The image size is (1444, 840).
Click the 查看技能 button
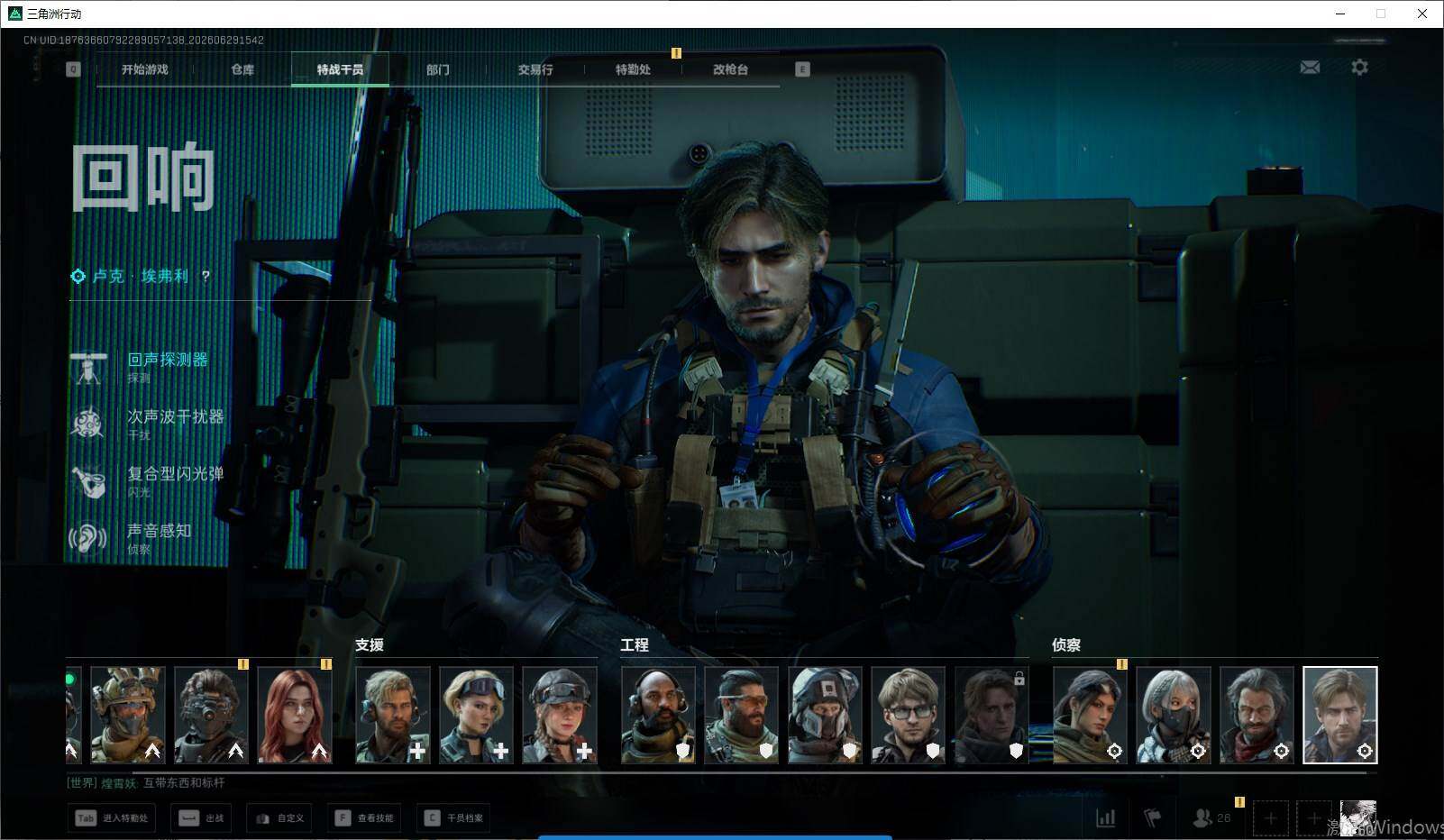tap(365, 817)
